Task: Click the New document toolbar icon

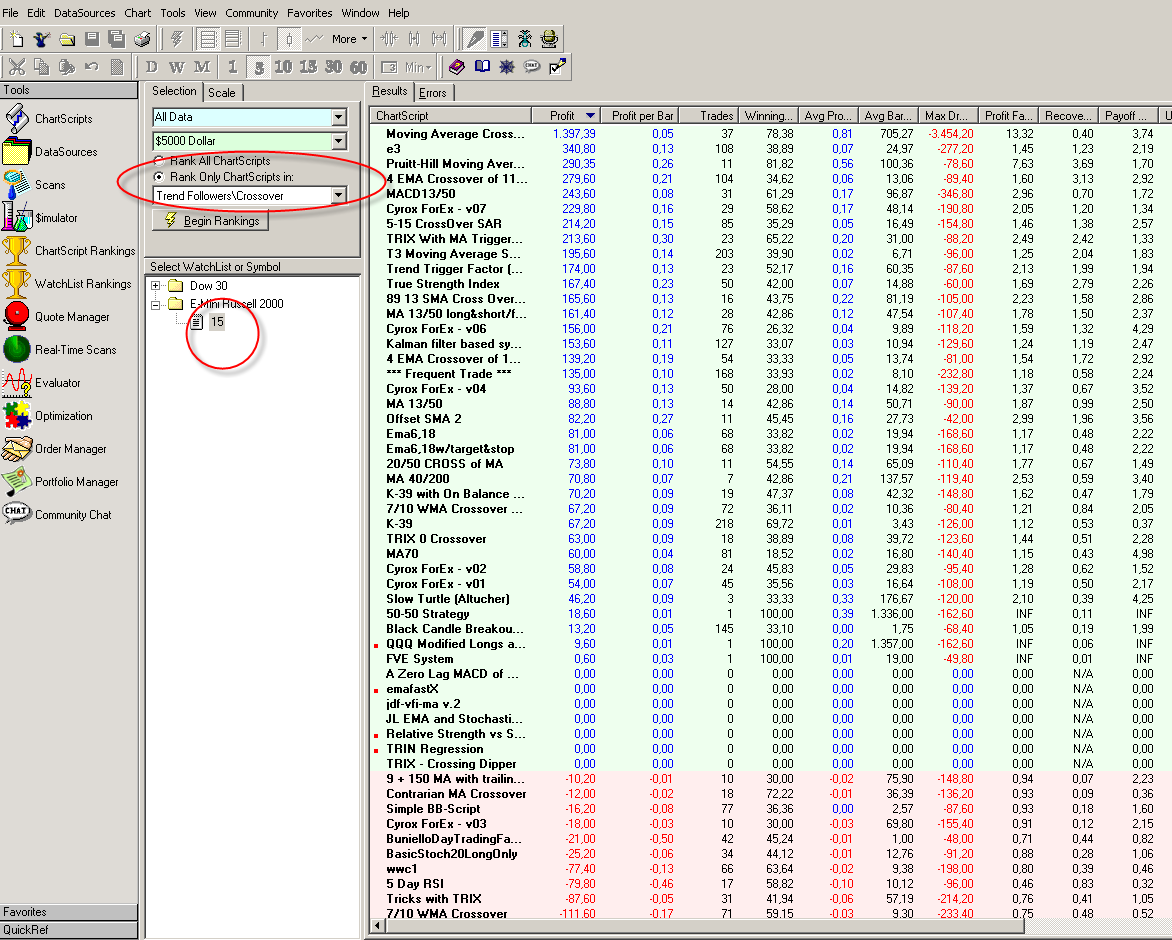Action: pyautogui.click(x=16, y=39)
